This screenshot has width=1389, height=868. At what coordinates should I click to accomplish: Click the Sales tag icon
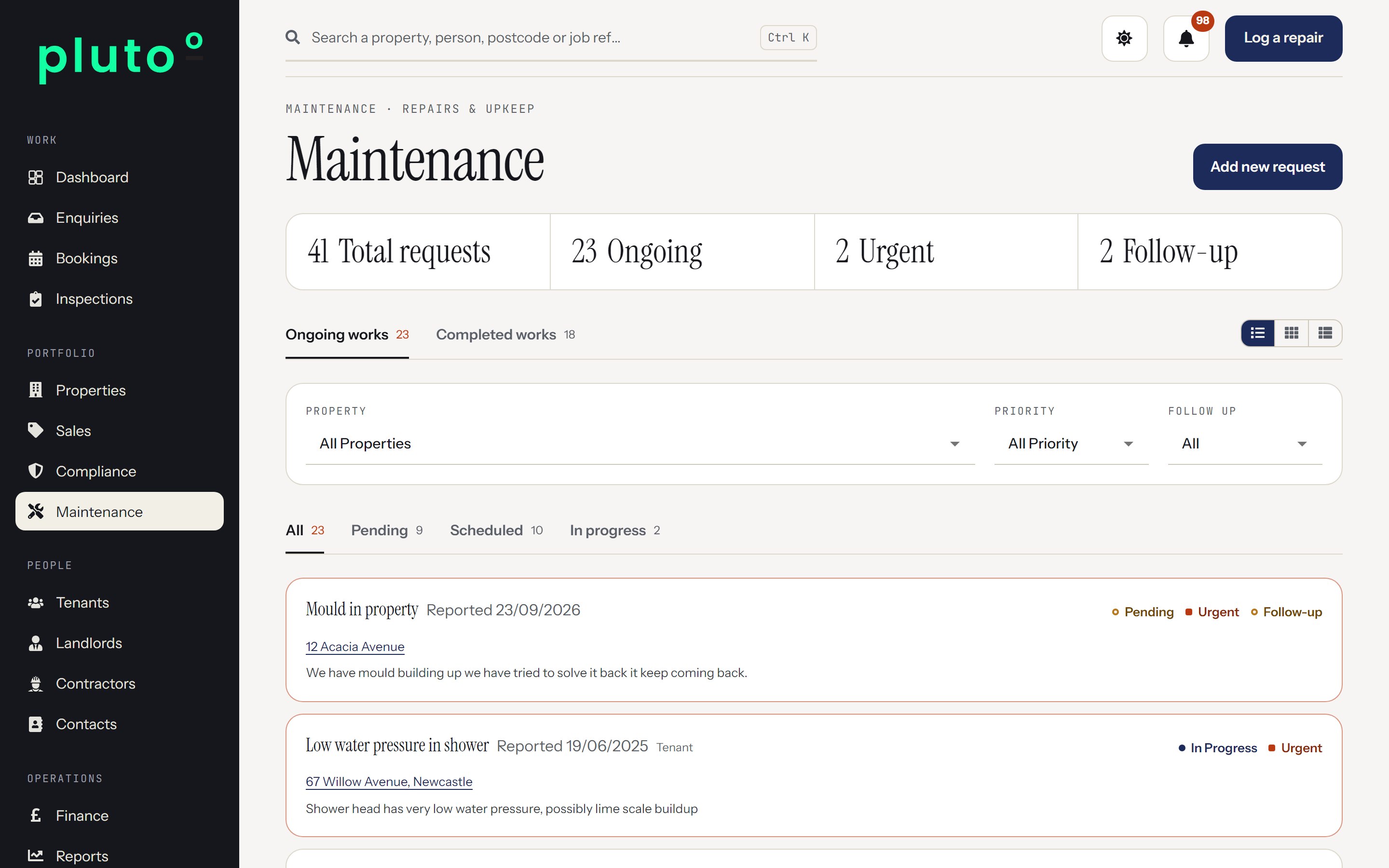coord(36,431)
